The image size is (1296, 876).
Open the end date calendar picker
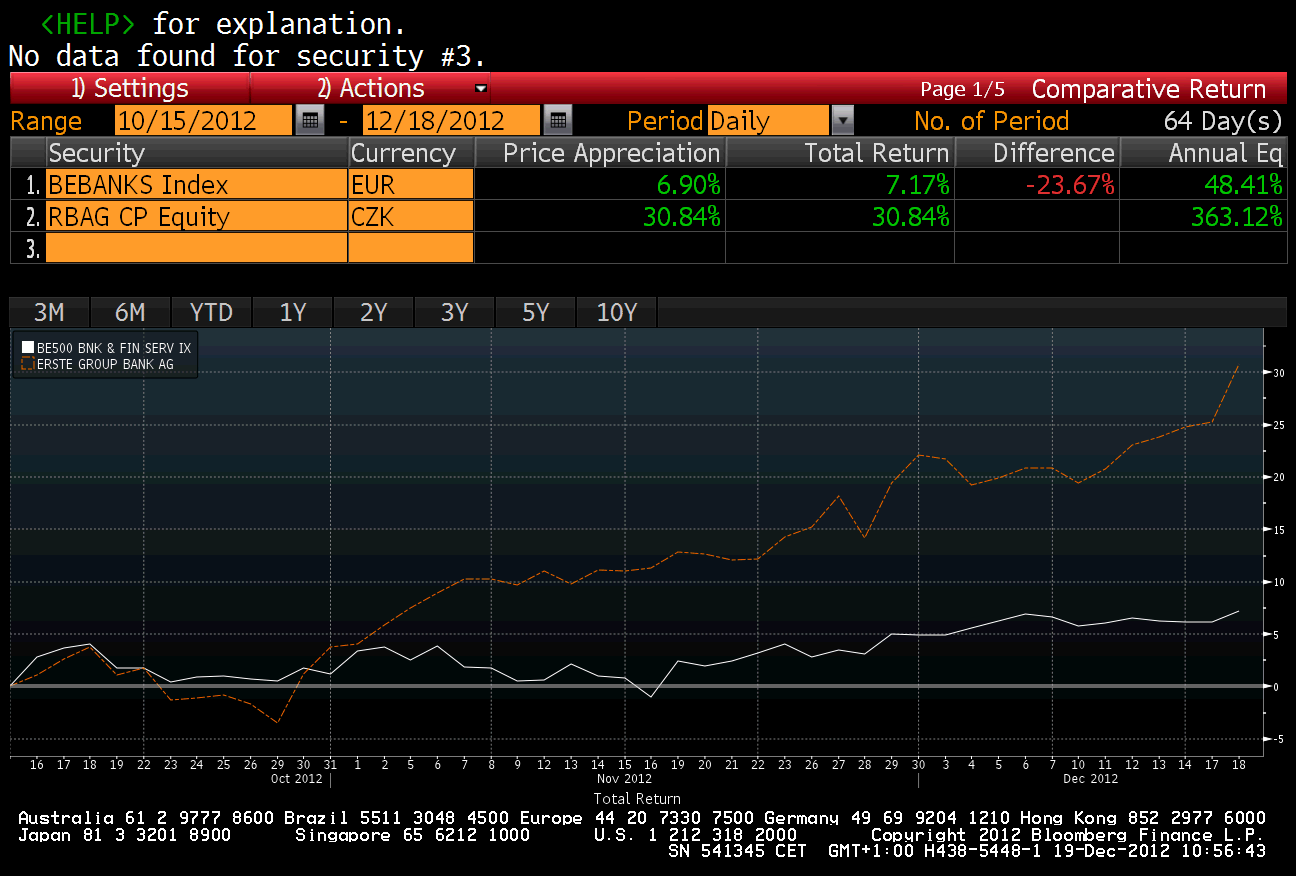click(558, 121)
